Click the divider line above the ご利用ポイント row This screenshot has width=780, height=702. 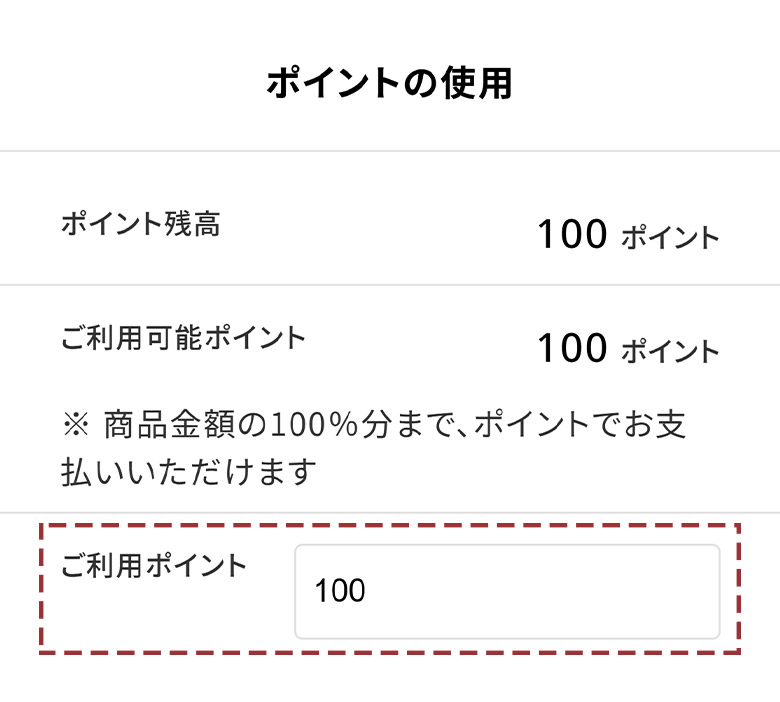click(390, 512)
